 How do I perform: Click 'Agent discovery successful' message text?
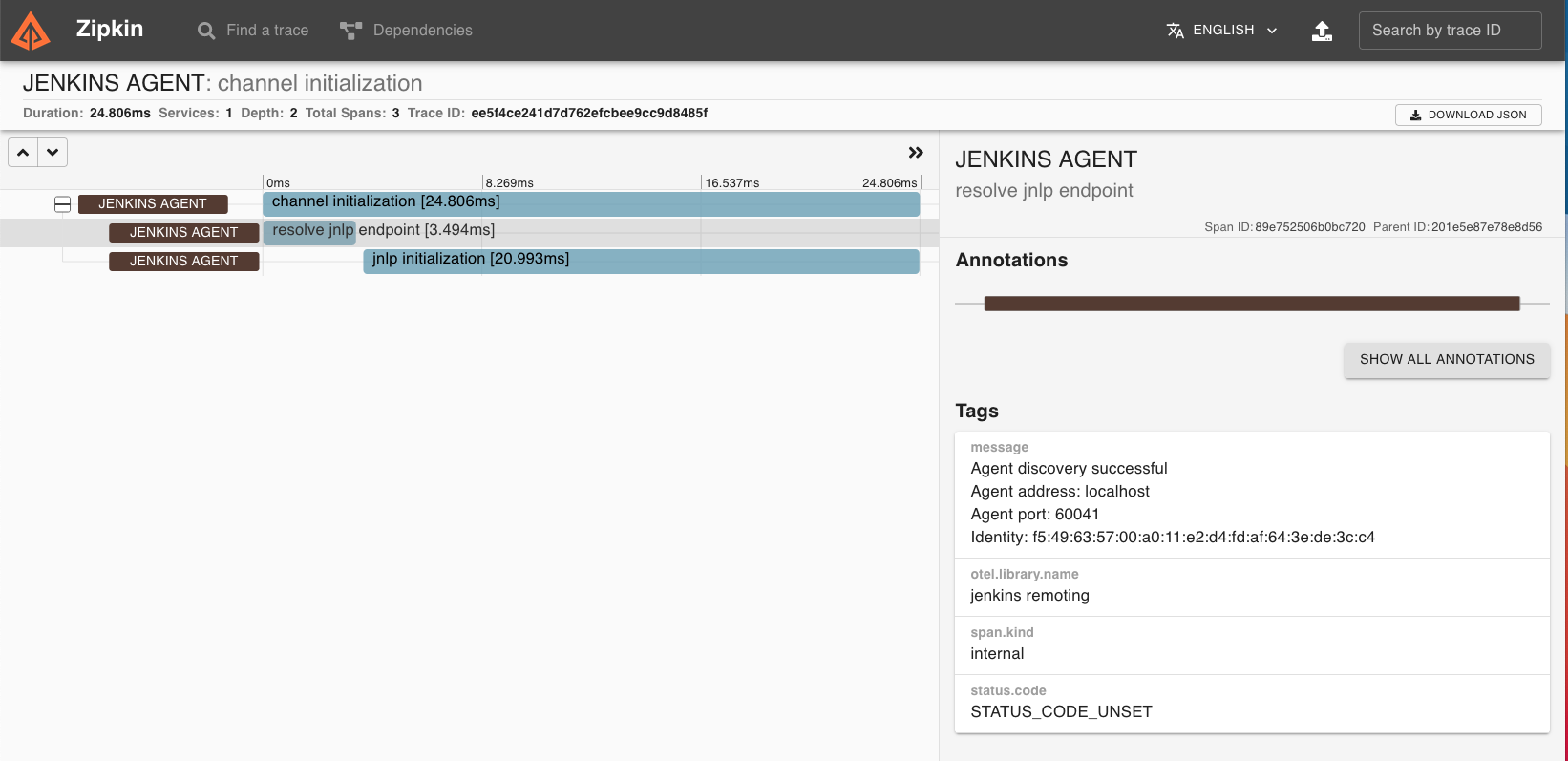pyautogui.click(x=1069, y=469)
